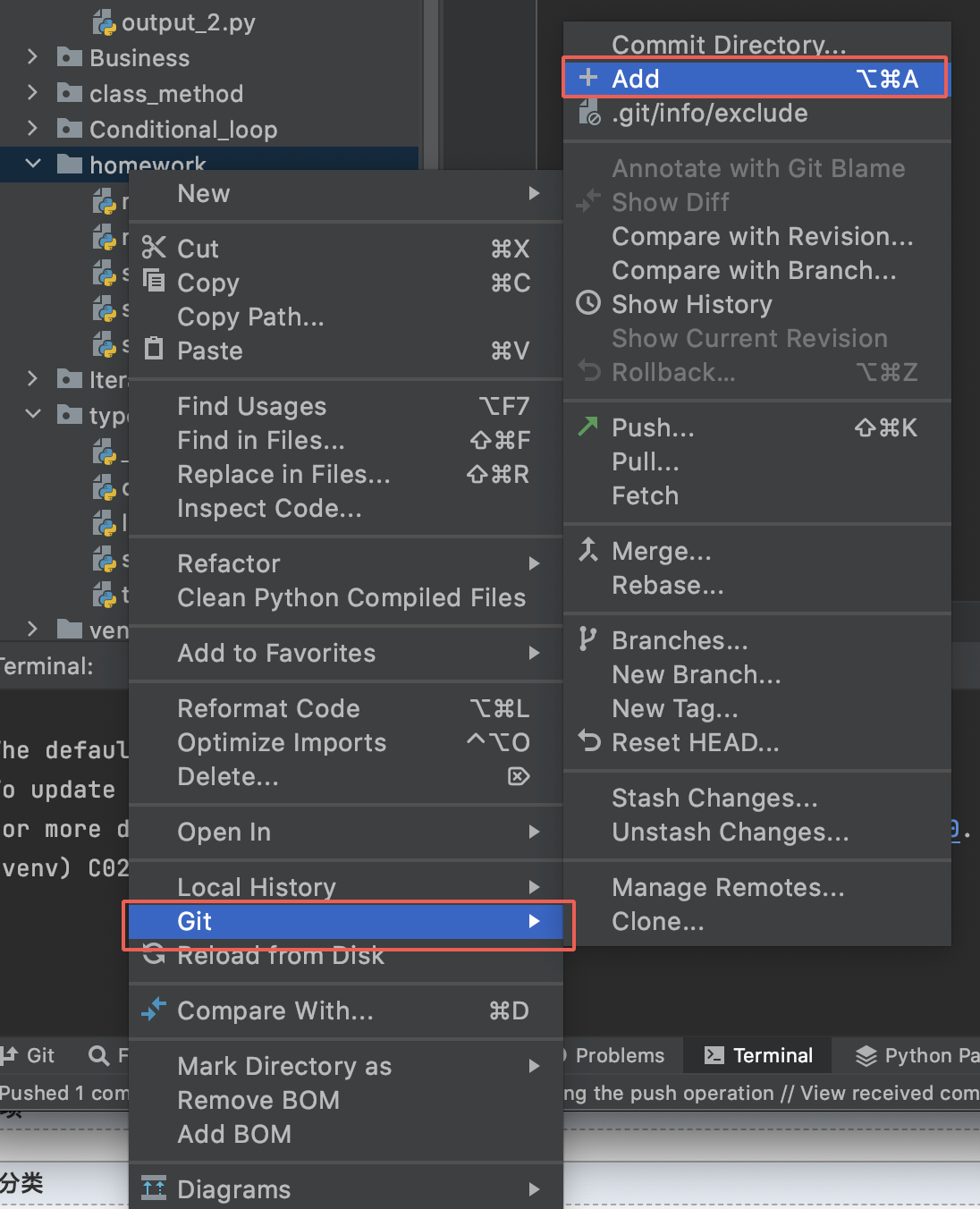Expand the class_method folder
The image size is (980, 1209).
tap(32, 93)
